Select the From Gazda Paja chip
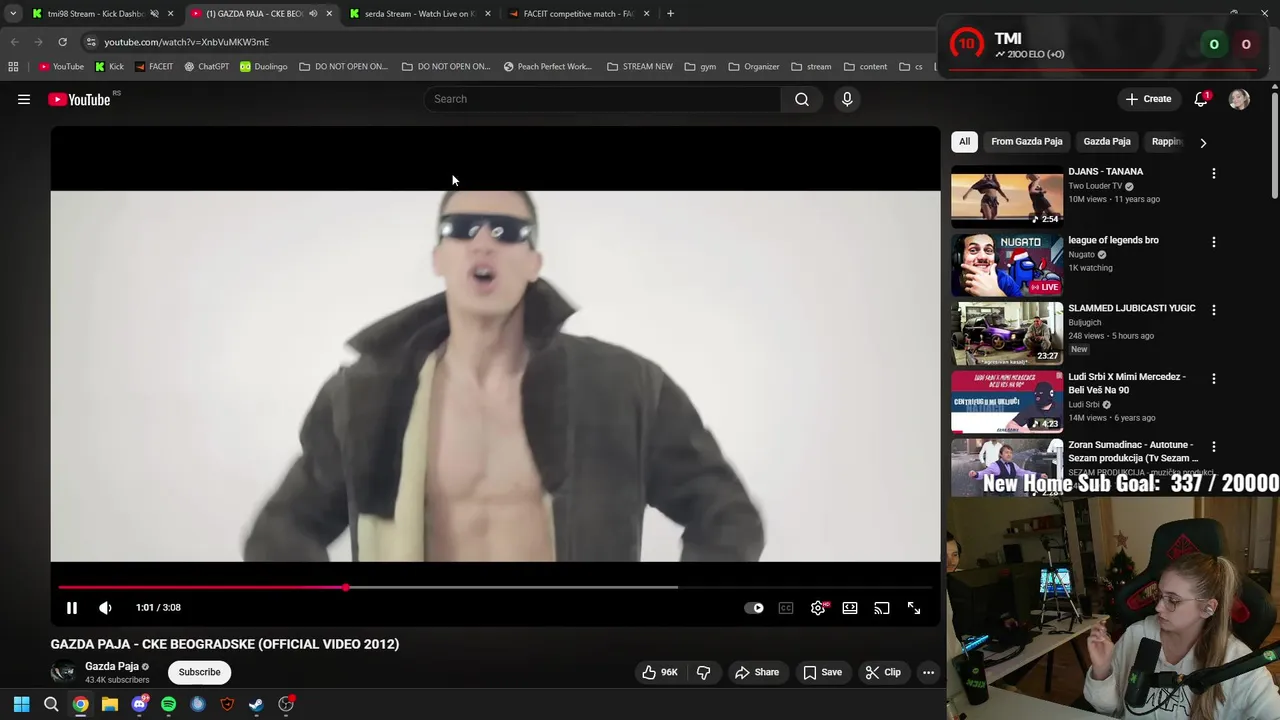1280x720 pixels. pos(1027,142)
